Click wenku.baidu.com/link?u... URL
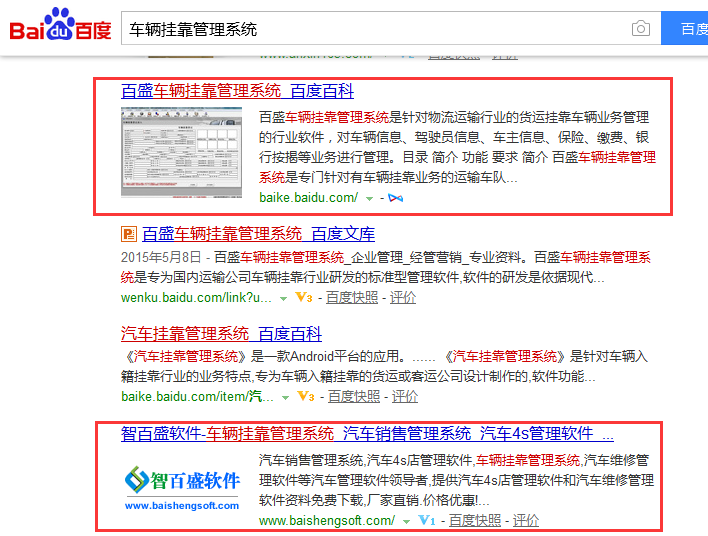 (x=196, y=298)
